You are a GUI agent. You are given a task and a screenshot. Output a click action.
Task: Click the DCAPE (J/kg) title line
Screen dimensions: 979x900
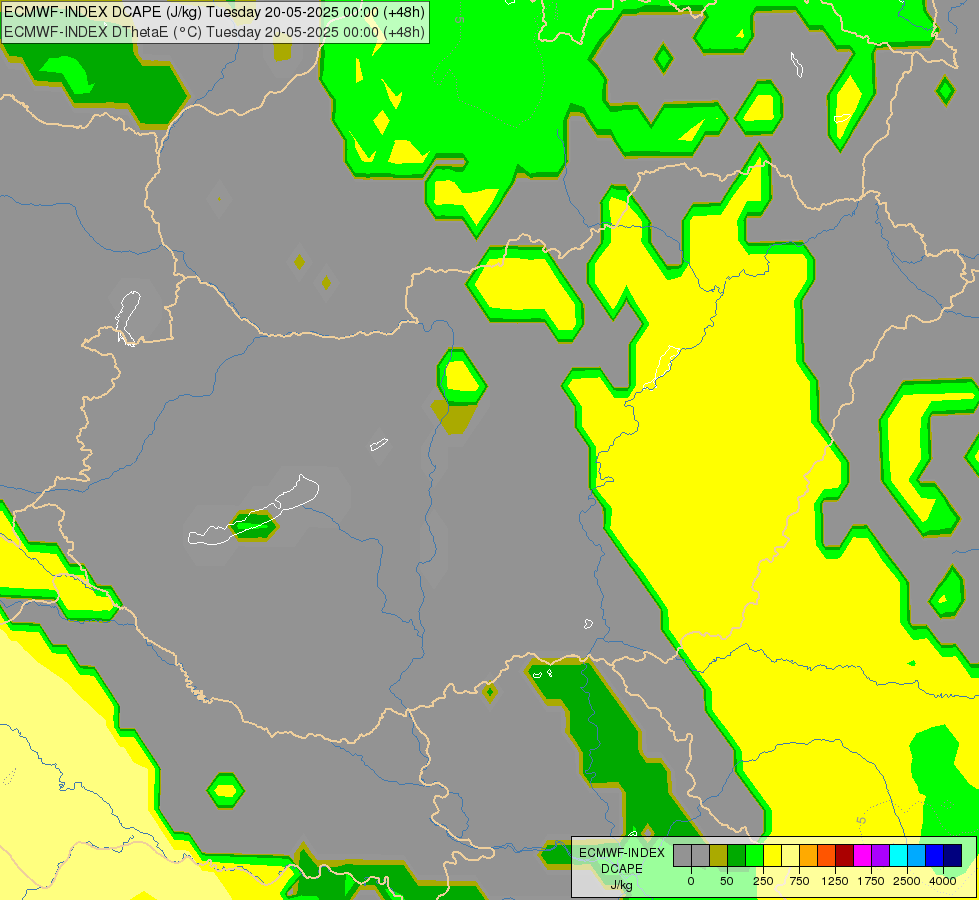pyautogui.click(x=214, y=12)
